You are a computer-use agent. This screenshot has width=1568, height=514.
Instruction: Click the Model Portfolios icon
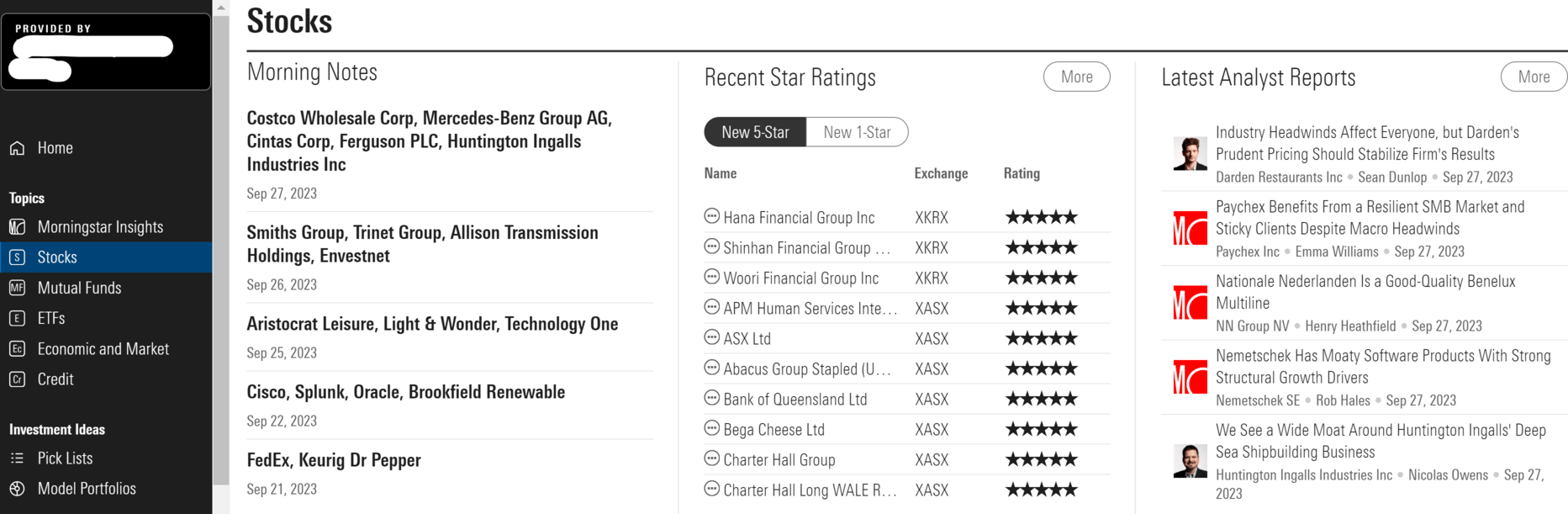click(17, 489)
